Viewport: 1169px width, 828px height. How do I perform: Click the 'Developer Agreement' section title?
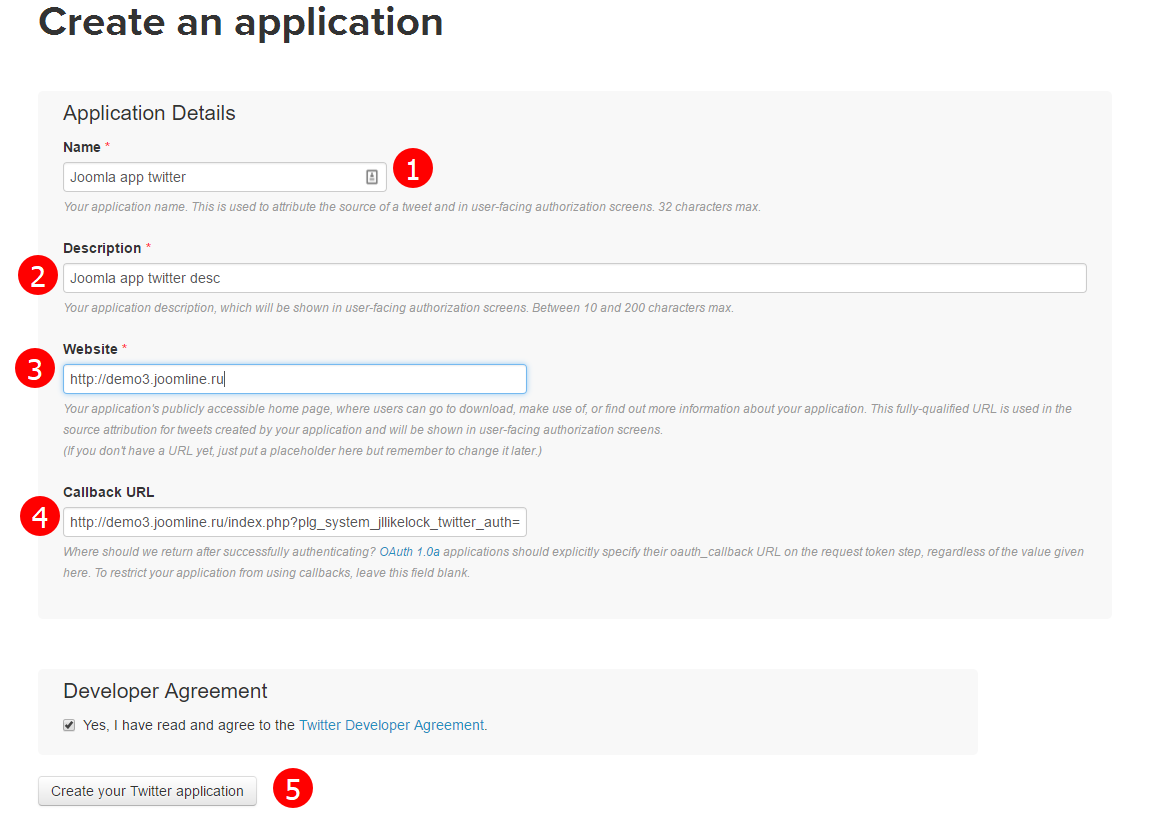(165, 691)
